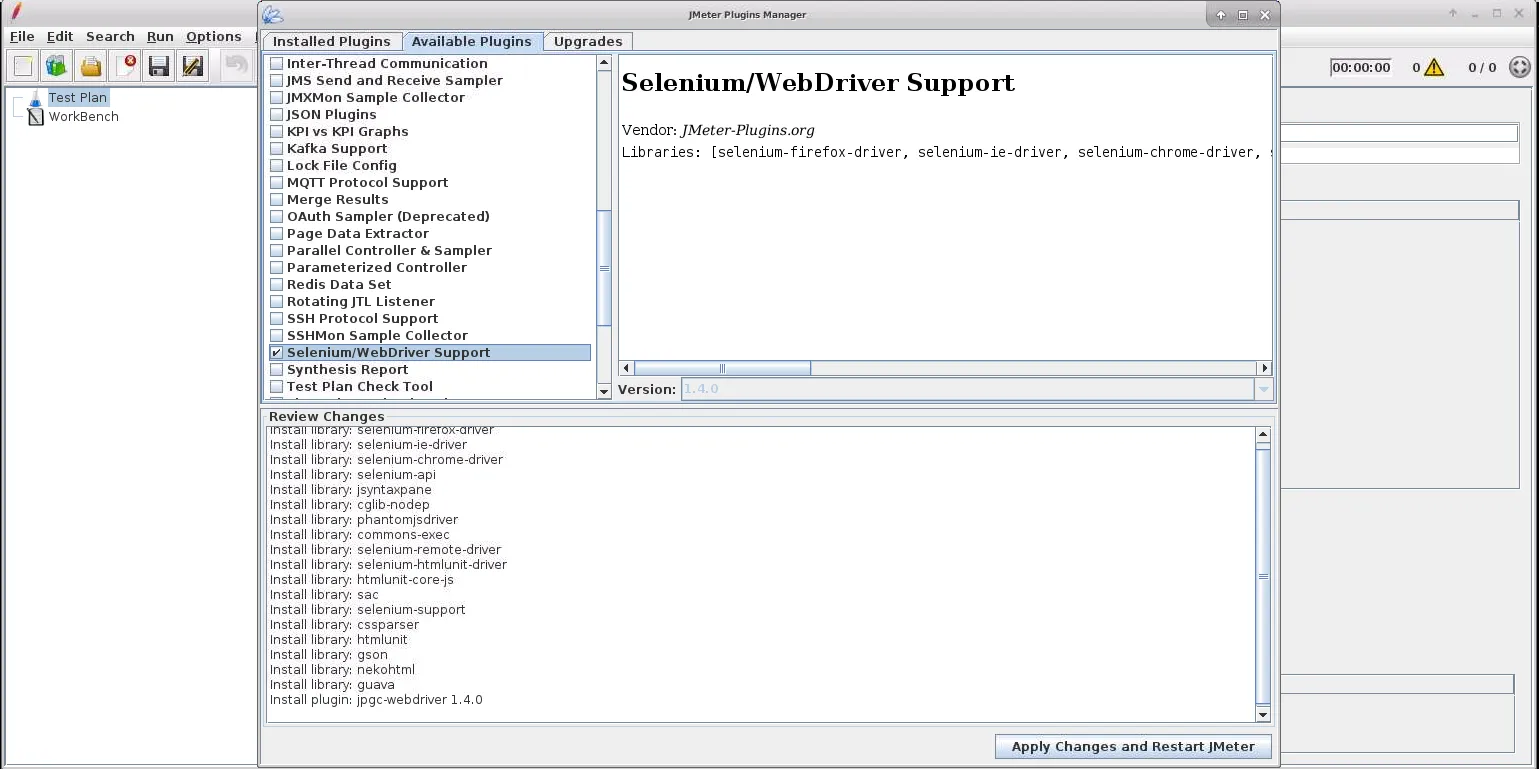Select the SSH Protocol Support plugin row
1539x769 pixels.
coord(430,319)
